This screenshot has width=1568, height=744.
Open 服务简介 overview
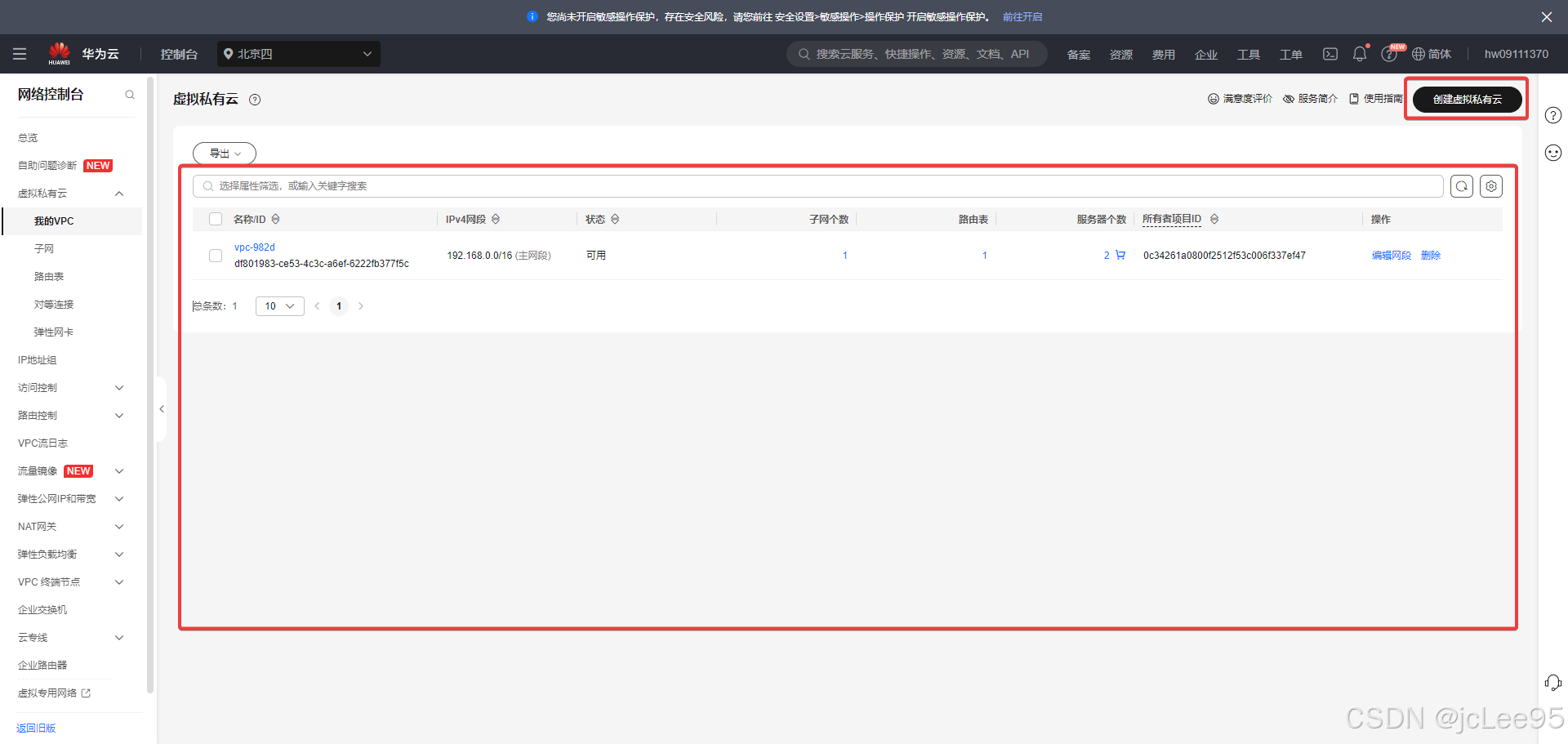click(x=1310, y=99)
